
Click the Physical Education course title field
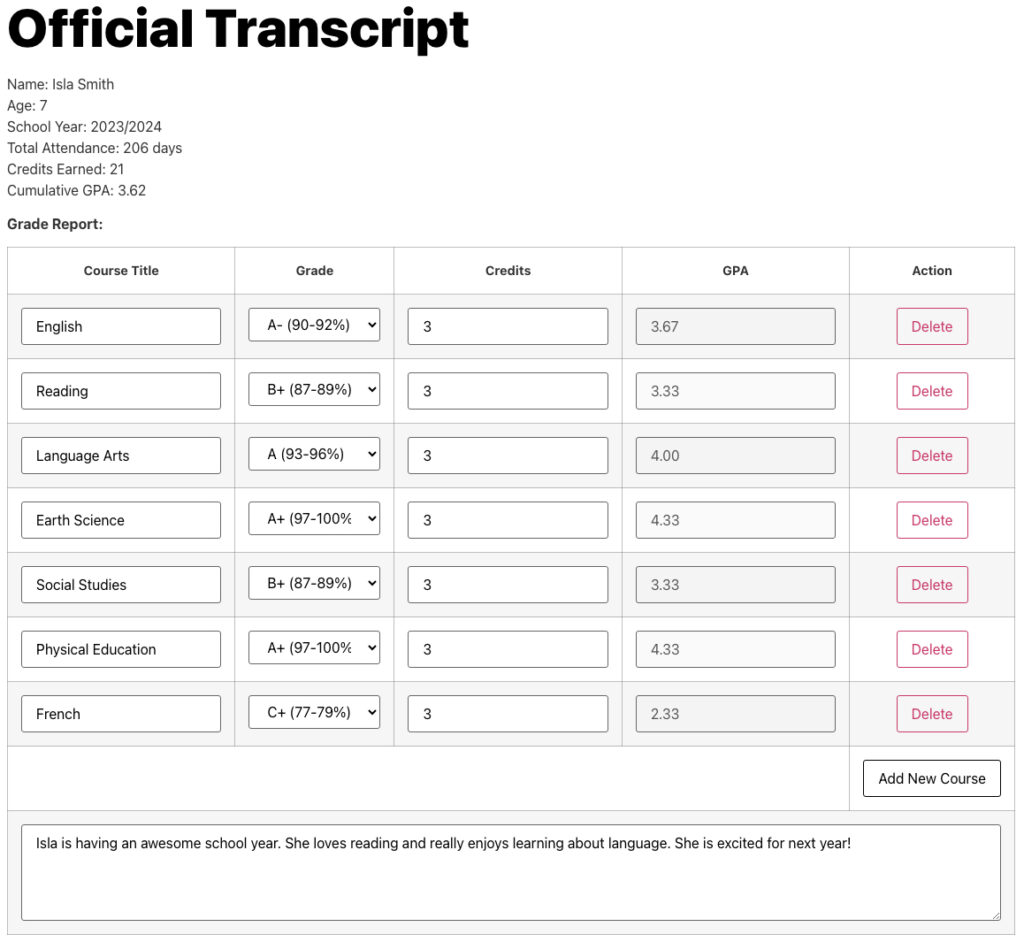click(121, 649)
